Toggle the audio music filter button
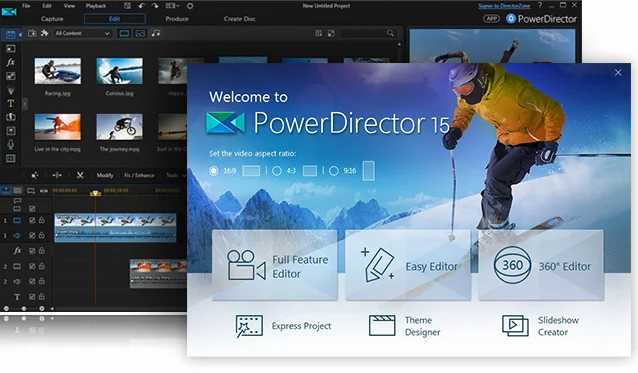 coord(156,33)
